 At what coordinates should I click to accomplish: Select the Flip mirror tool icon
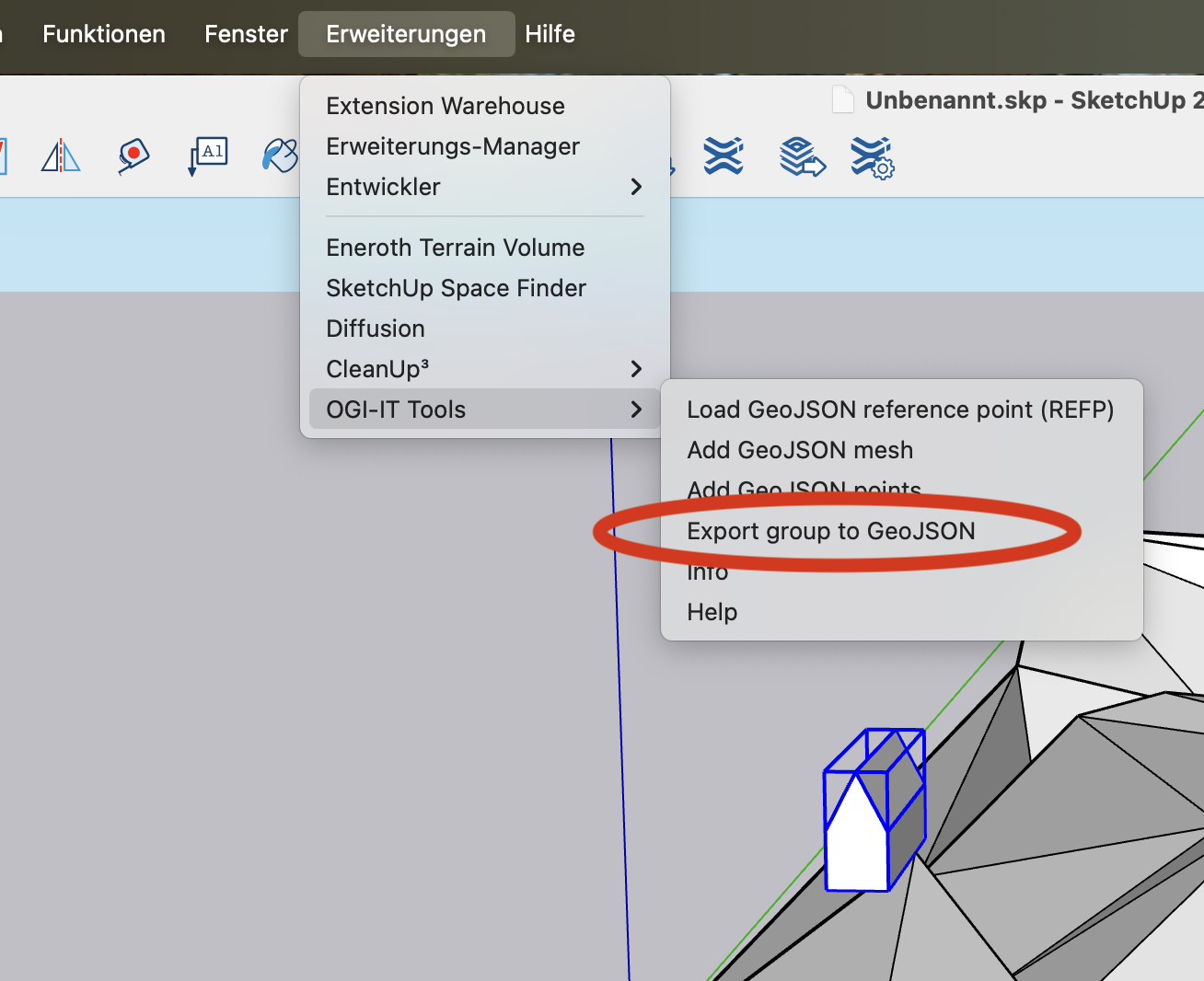(x=61, y=156)
